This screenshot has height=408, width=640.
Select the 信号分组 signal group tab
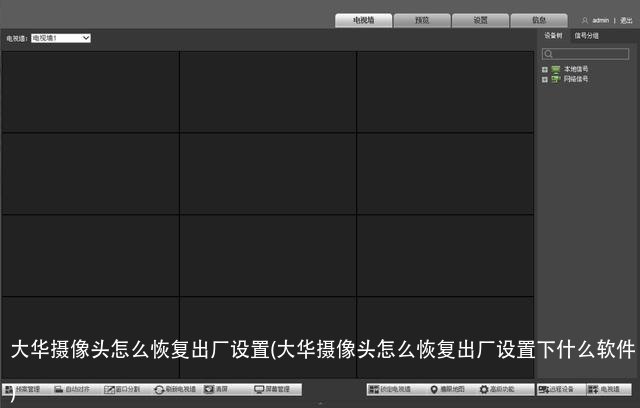[x=587, y=35]
